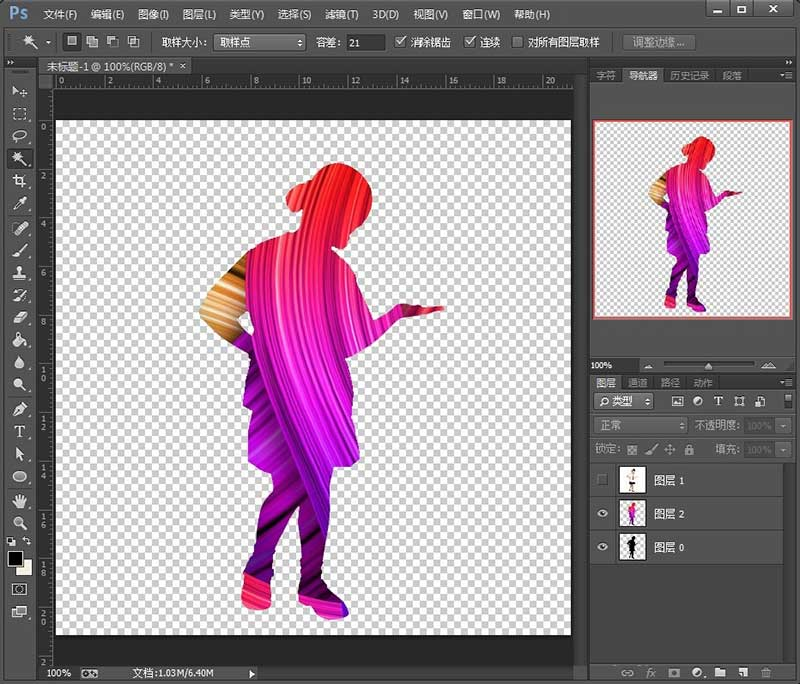Switch to the 历史记录 panel tab

[x=688, y=76]
